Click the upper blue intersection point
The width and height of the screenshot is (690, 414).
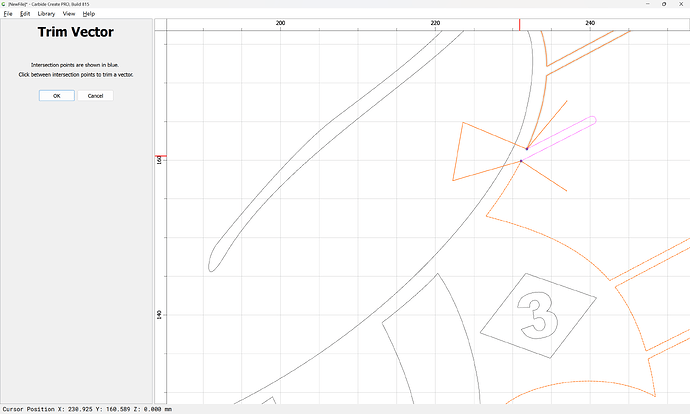[x=527, y=149]
